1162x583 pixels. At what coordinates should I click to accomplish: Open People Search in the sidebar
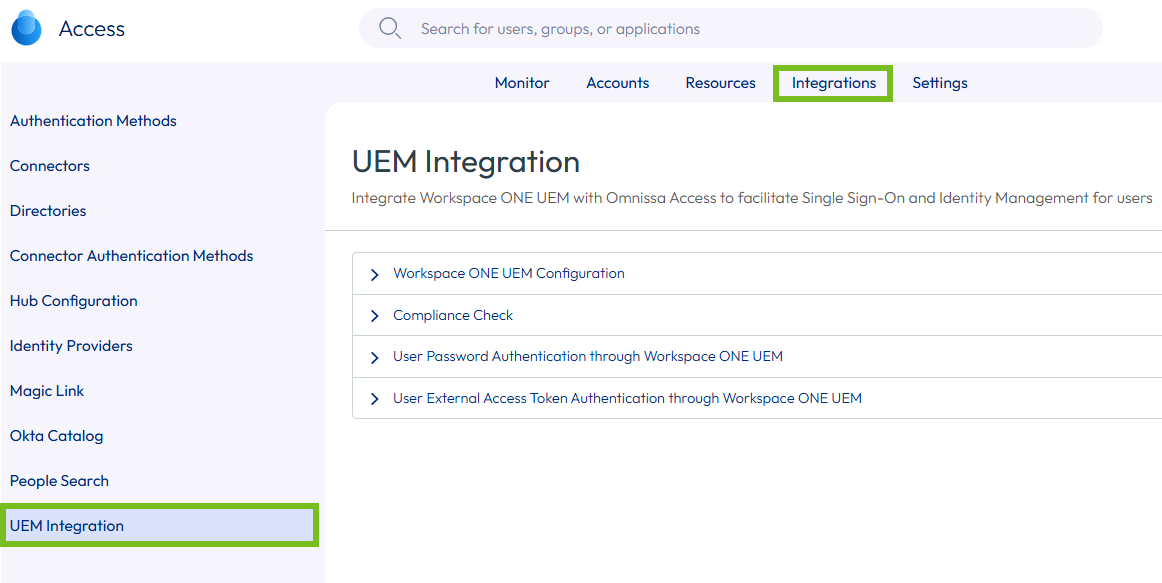pyautogui.click(x=59, y=481)
